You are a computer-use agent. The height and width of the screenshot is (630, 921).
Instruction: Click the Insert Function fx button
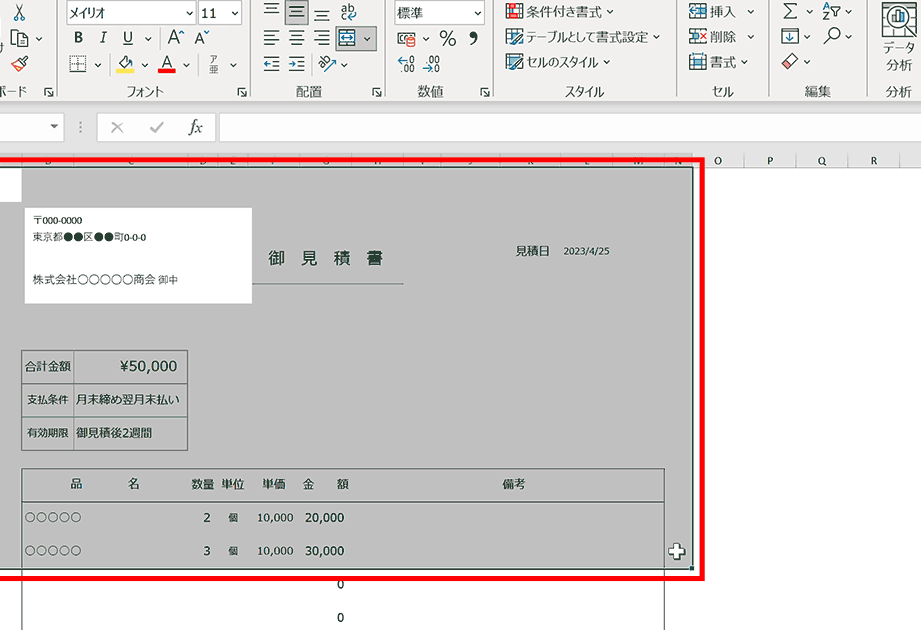(x=195, y=127)
